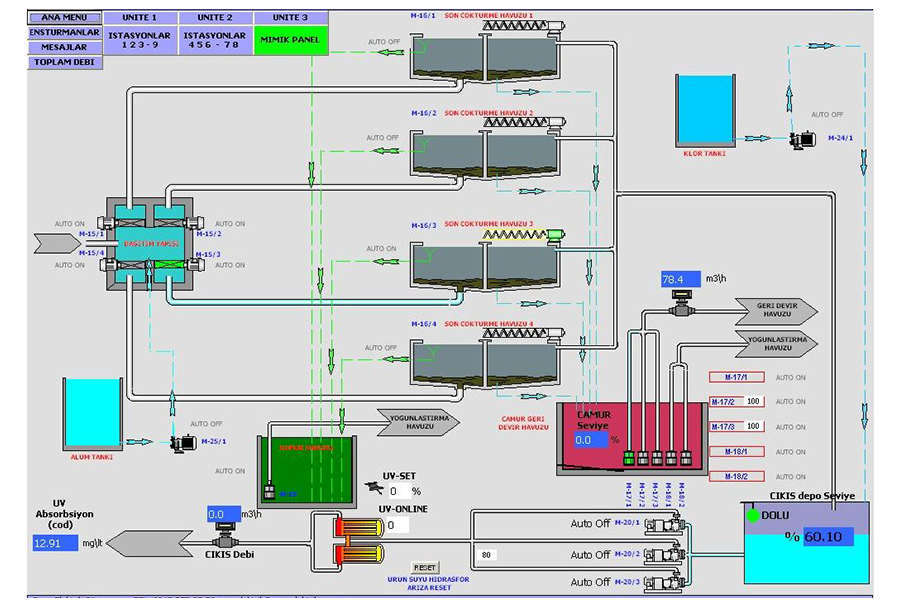Click Auto Off status for M-20/3
900x607 pixels.
point(590,582)
